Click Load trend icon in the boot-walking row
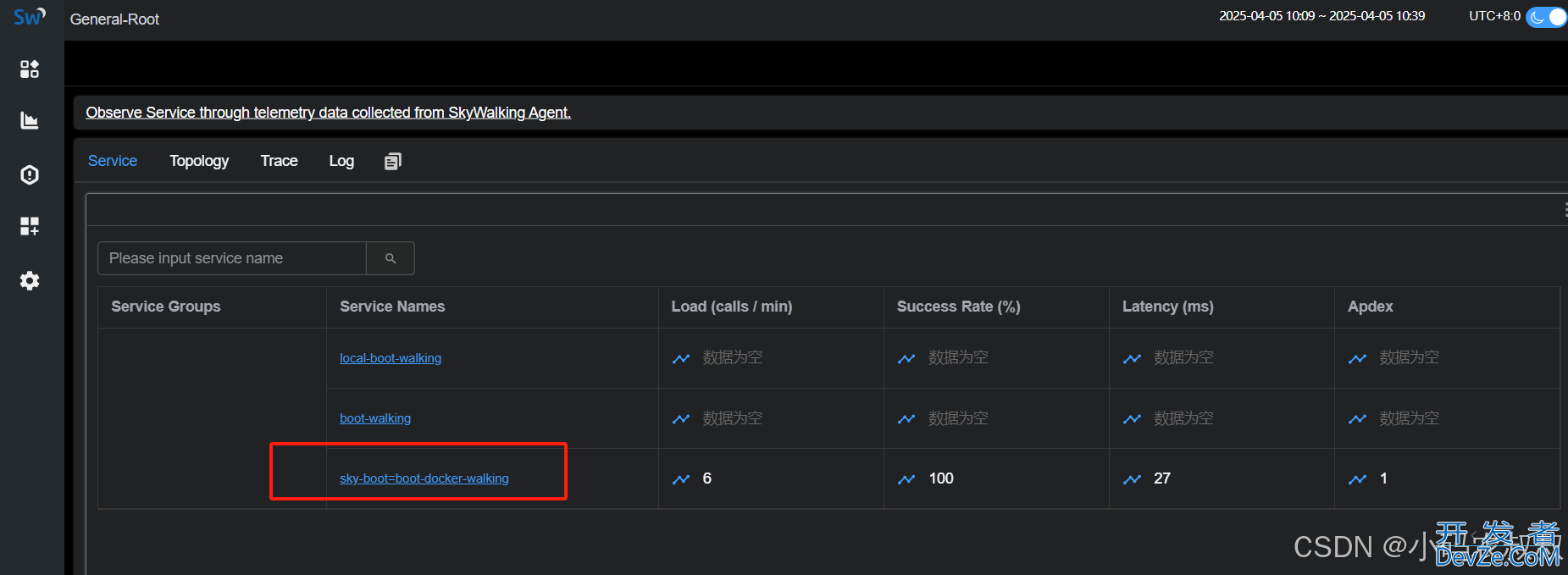Image resolution: width=1568 pixels, height=575 pixels. pyautogui.click(x=681, y=418)
